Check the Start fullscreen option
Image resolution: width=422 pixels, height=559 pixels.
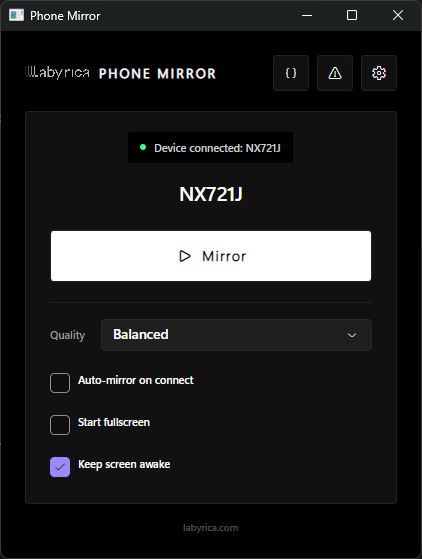(60, 425)
